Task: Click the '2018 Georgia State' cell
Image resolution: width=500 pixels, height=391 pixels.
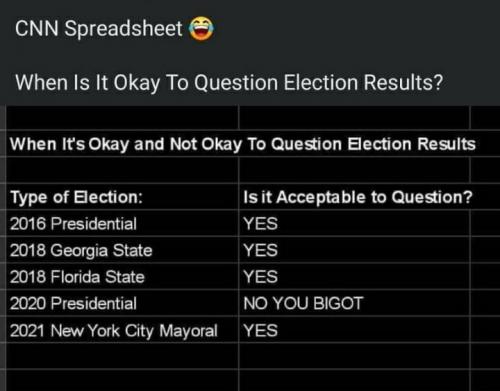Action: (122, 250)
